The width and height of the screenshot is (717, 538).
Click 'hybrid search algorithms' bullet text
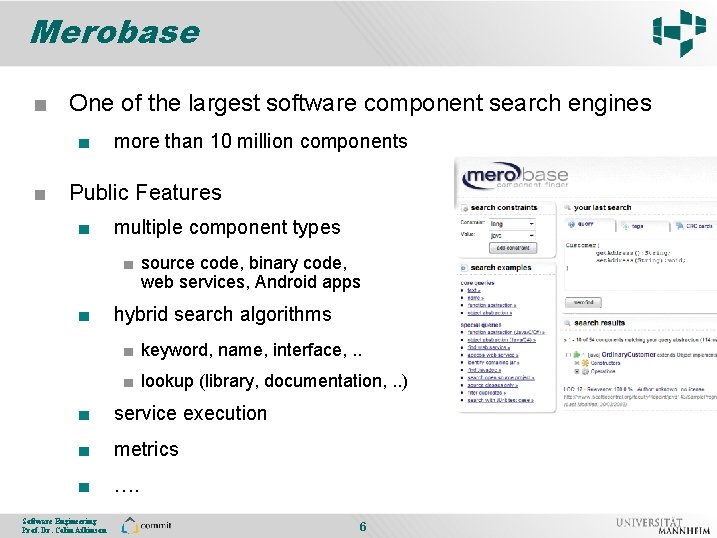coord(223,314)
